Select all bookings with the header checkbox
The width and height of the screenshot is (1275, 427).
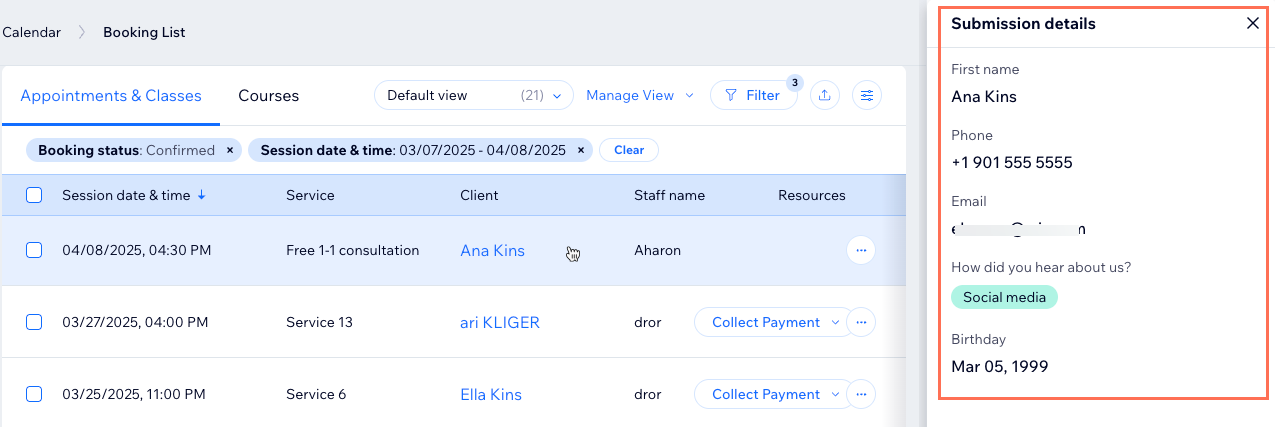coord(34,195)
